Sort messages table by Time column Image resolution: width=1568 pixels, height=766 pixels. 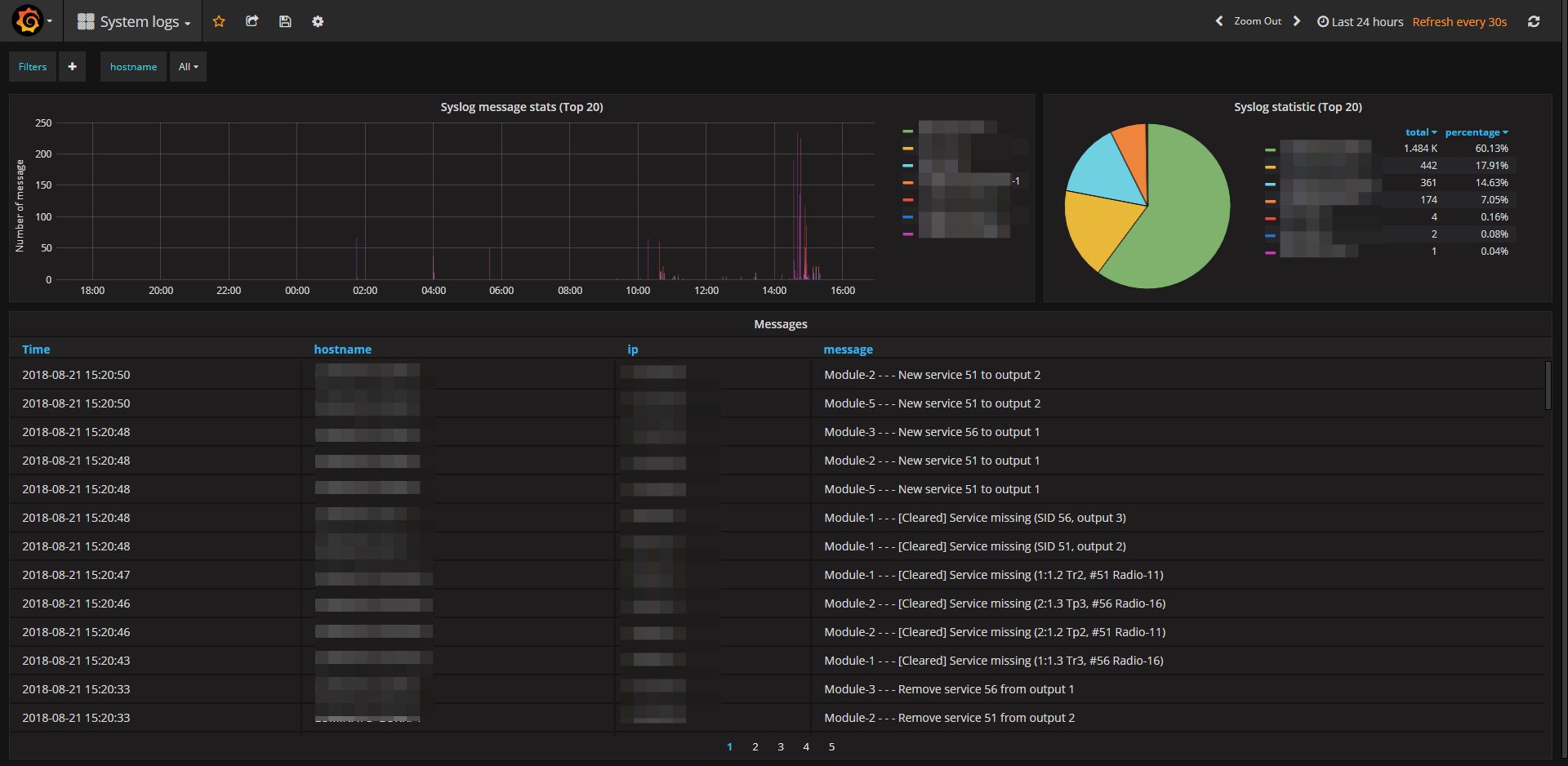click(x=36, y=350)
